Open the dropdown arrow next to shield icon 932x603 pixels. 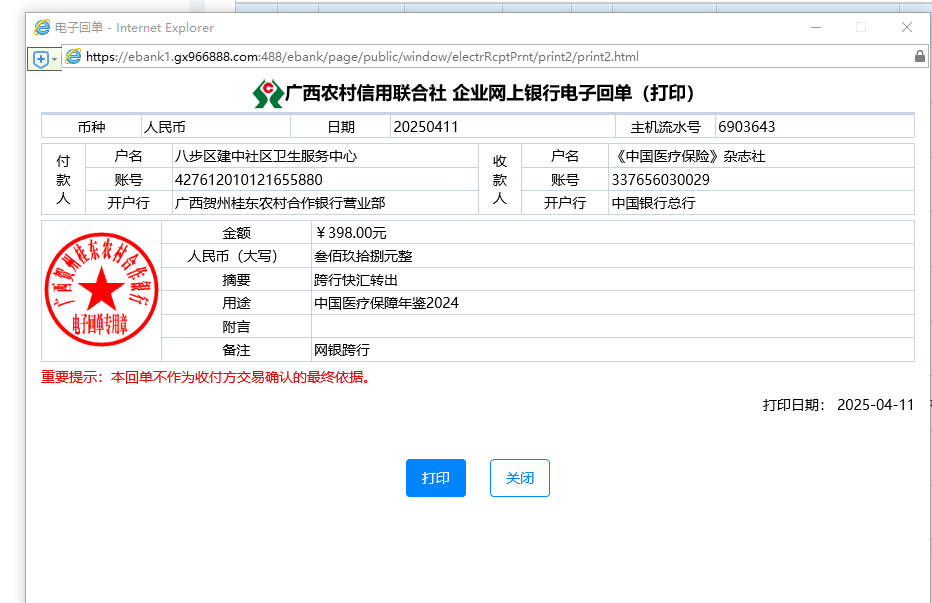[55, 59]
